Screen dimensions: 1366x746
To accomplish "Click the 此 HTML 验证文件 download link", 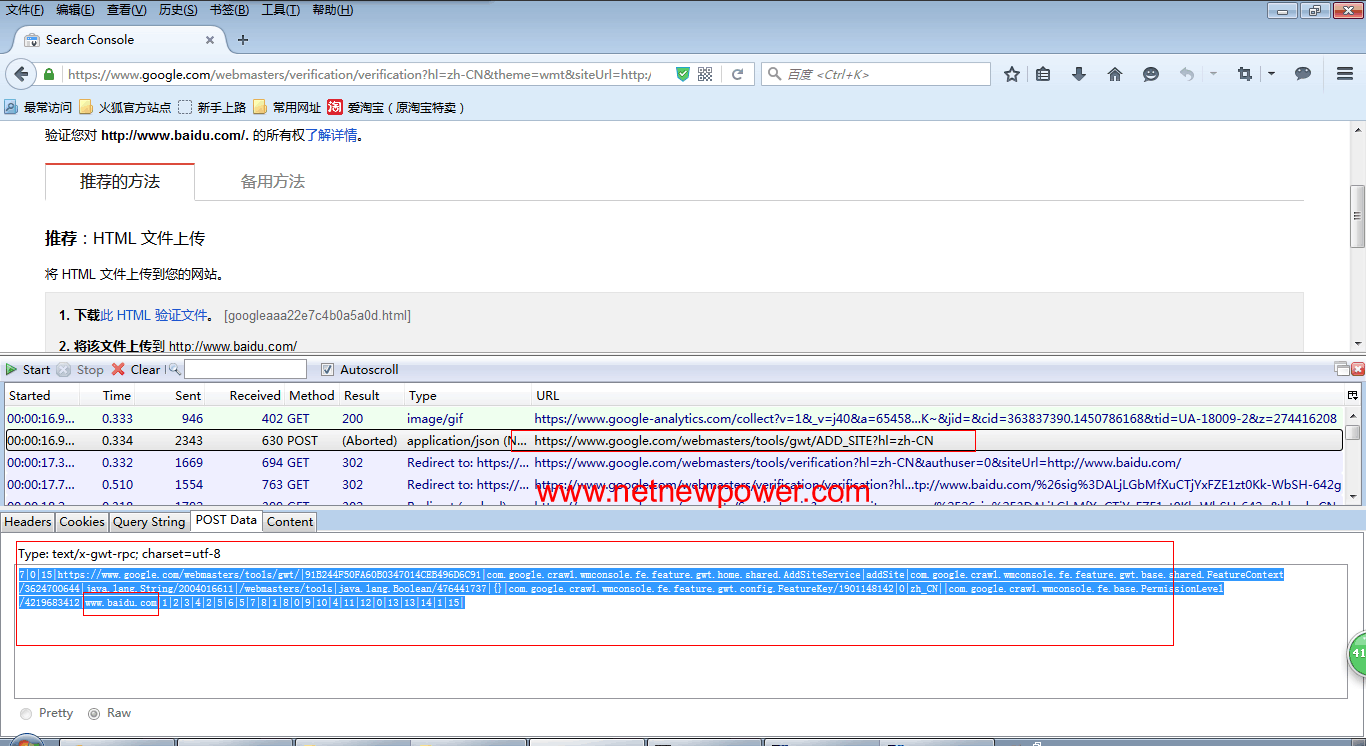I will click(x=155, y=315).
